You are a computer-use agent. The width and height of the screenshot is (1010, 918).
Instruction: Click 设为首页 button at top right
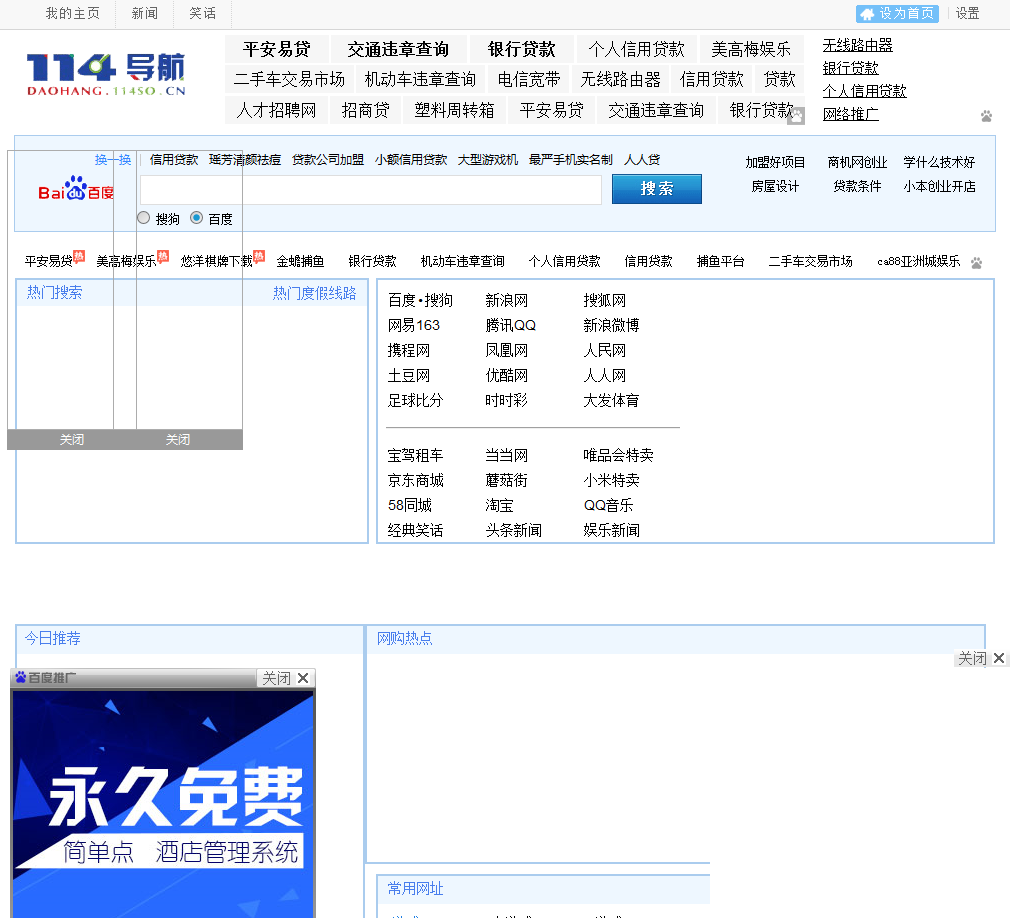(897, 14)
